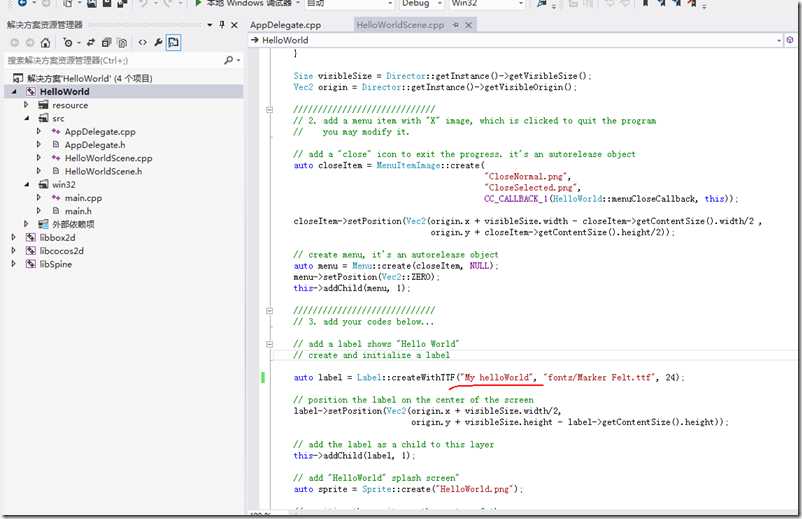Click "CloseSelected.png" string in code
Image resolution: width=802 pixels, height=519 pixels.
[530, 188]
